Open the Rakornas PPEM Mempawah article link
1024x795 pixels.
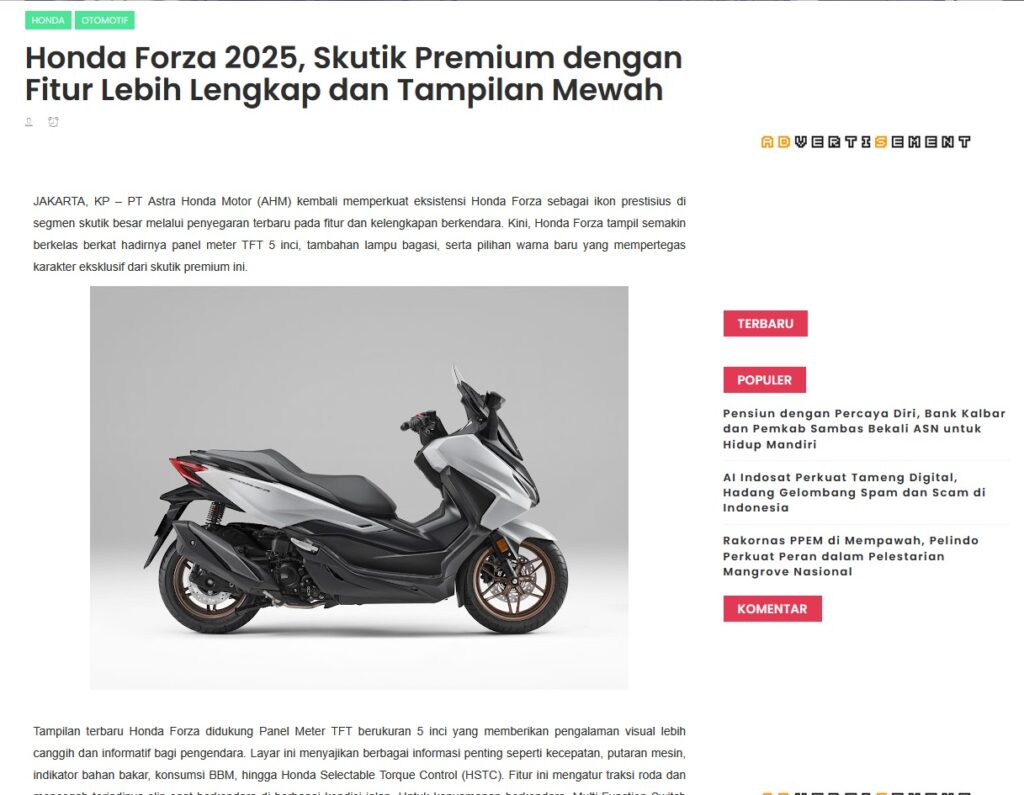pos(850,556)
